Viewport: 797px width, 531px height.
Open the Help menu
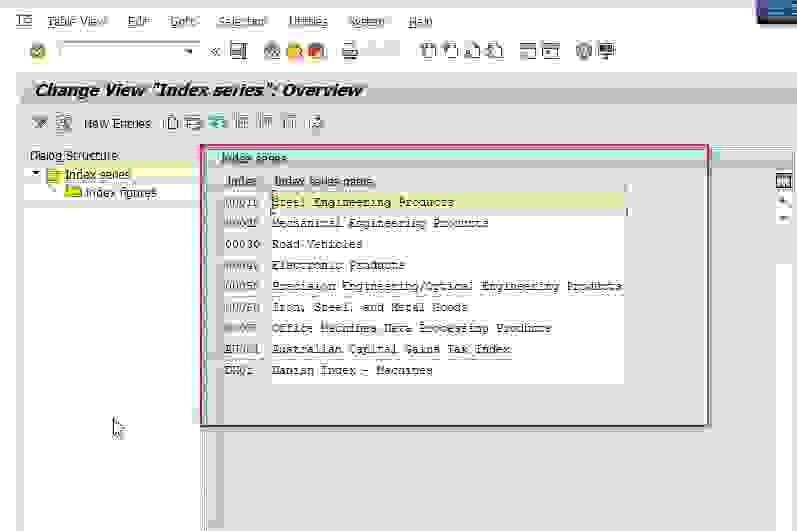pyautogui.click(x=420, y=21)
